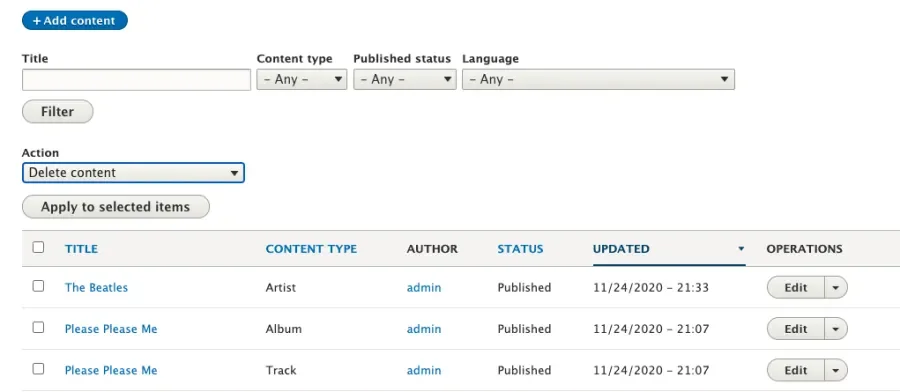
Task: Click the Add content button
Action: pyautogui.click(x=75, y=21)
